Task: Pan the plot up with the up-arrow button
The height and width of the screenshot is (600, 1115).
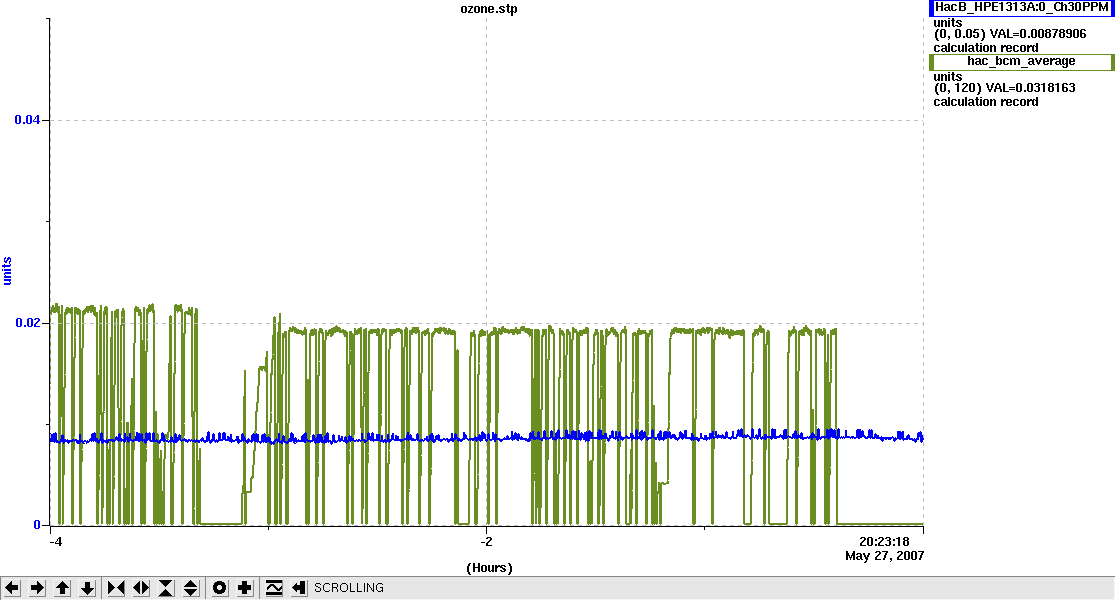Action: click(62, 588)
